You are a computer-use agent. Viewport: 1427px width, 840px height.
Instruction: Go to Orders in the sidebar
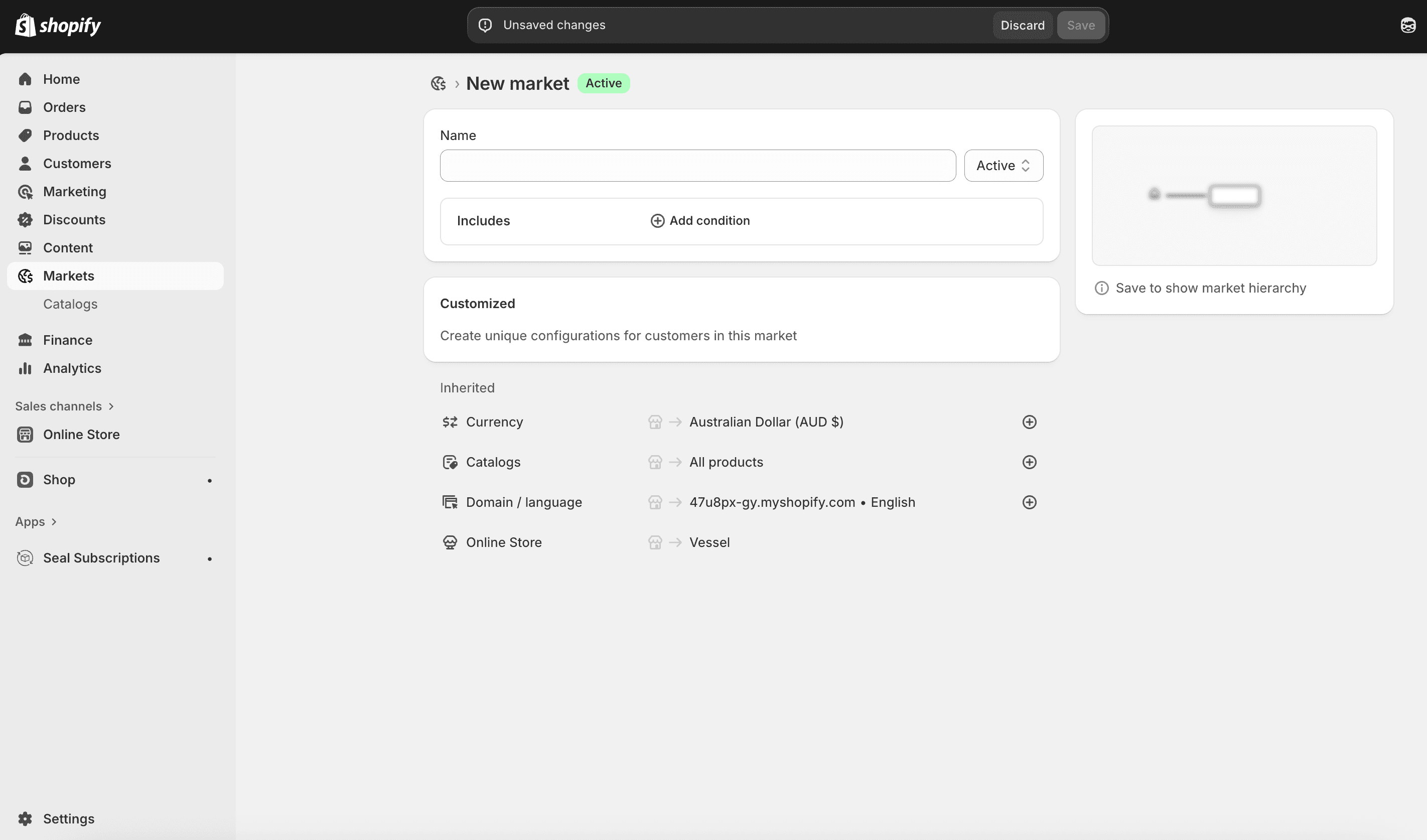click(64, 107)
